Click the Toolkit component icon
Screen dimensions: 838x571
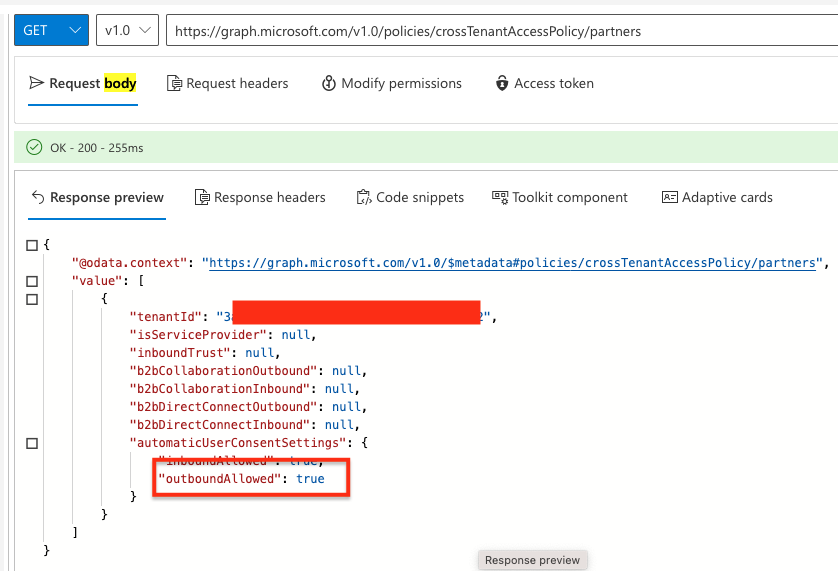coord(500,197)
